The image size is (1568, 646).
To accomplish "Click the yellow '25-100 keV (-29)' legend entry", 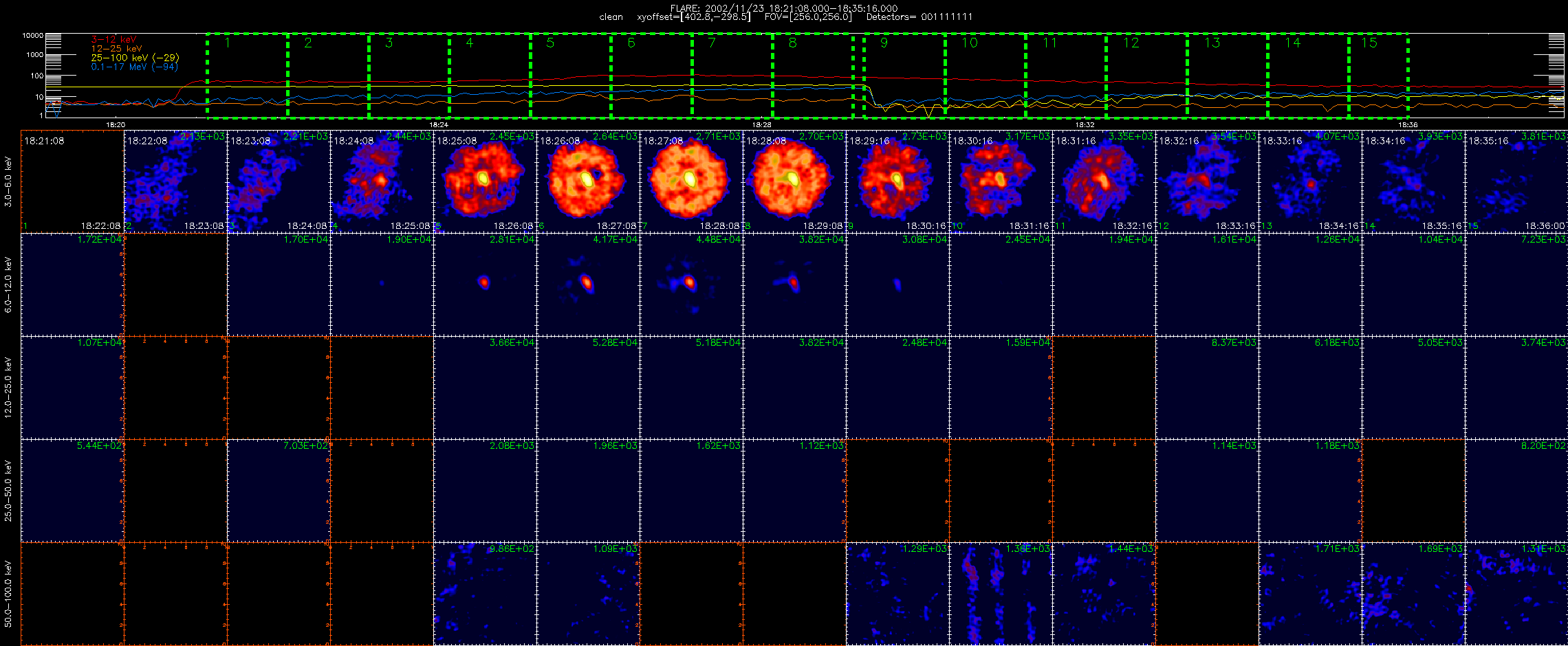I will (x=135, y=58).
